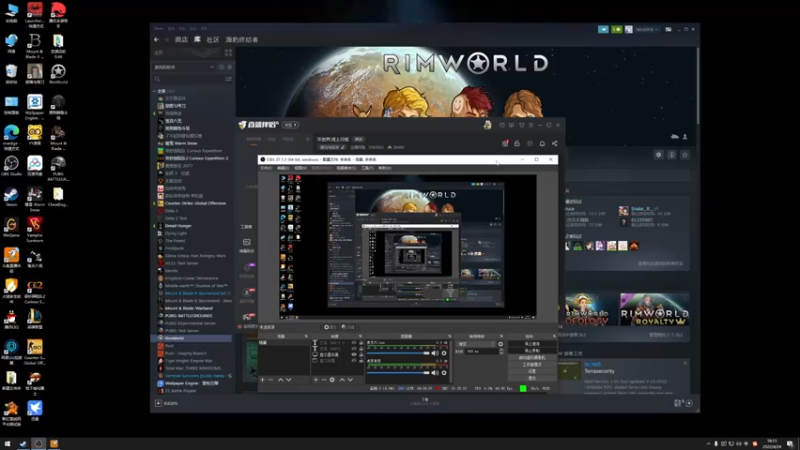Switch to Steam from the taskbar
This screenshot has height=450, width=800.
23,444
